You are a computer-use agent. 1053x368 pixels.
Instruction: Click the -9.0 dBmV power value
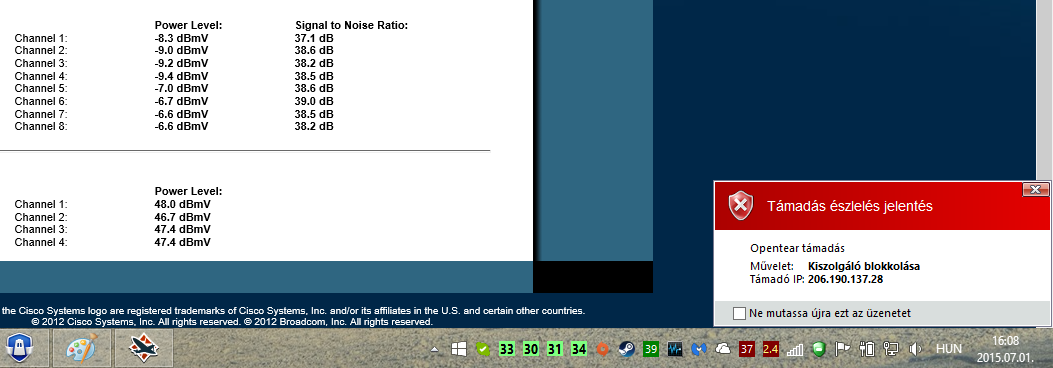click(181, 50)
